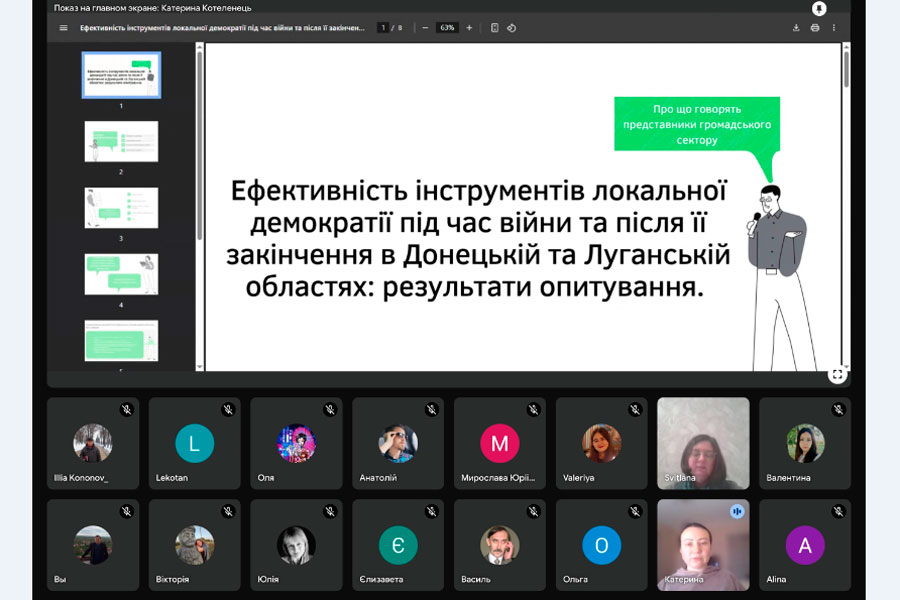Click the 63% zoom level field
This screenshot has height=600, width=900.
click(447, 28)
